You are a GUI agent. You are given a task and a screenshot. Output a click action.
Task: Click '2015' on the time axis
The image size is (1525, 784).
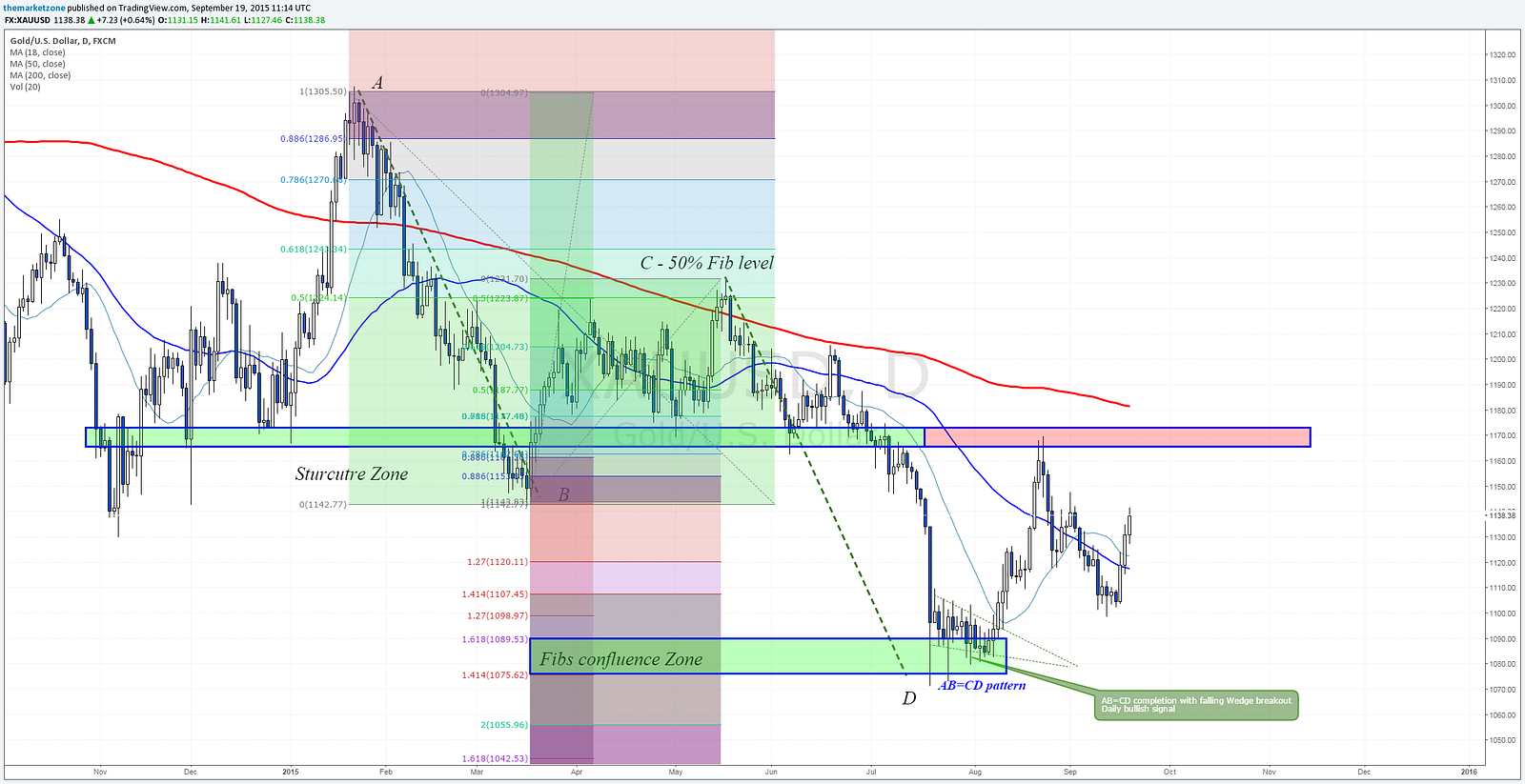click(290, 772)
